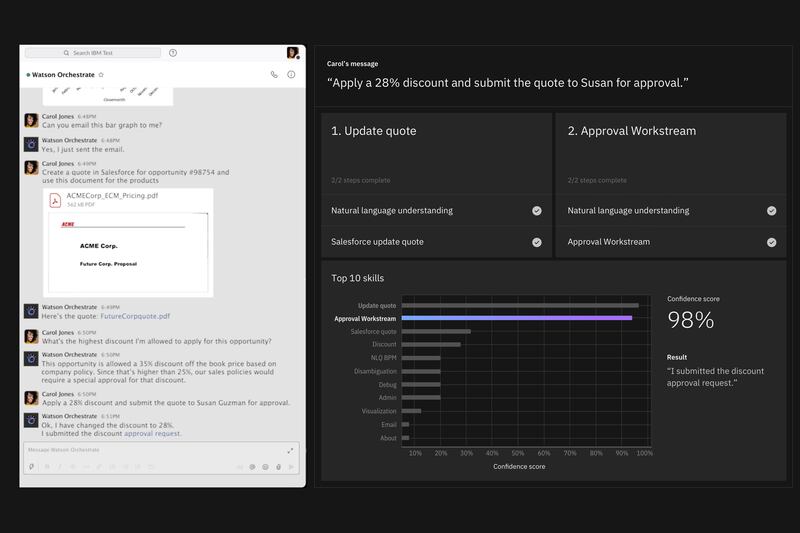Select the Approval Workstream confidence bar
The width and height of the screenshot is (800, 533).
pyautogui.click(x=516, y=318)
